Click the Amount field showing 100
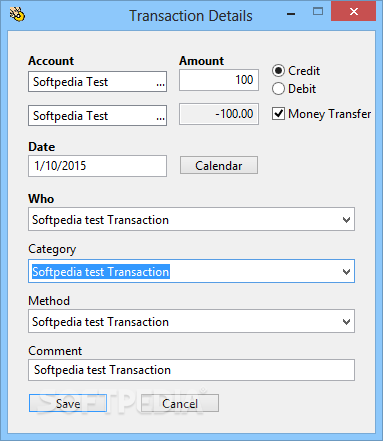The image size is (383, 441). 219,80
